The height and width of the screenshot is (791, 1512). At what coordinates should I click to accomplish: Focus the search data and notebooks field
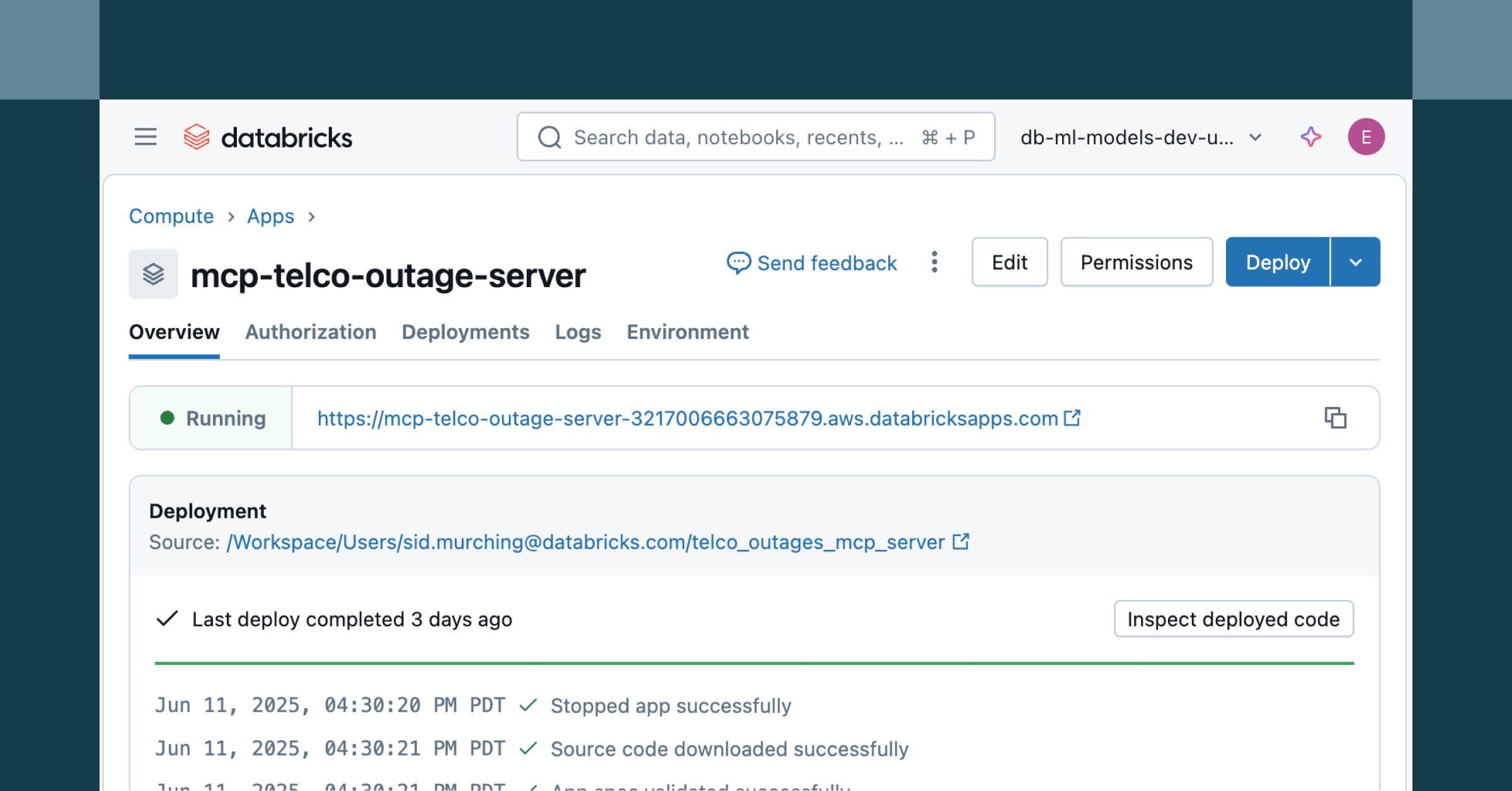pos(737,137)
